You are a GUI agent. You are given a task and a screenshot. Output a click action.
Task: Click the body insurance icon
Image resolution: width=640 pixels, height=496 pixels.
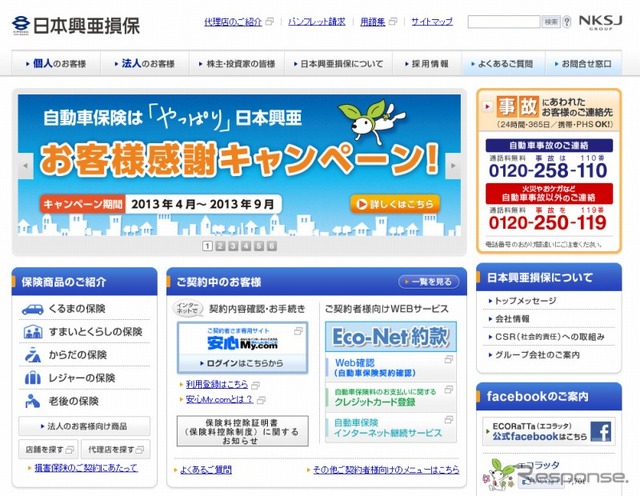click(x=33, y=355)
